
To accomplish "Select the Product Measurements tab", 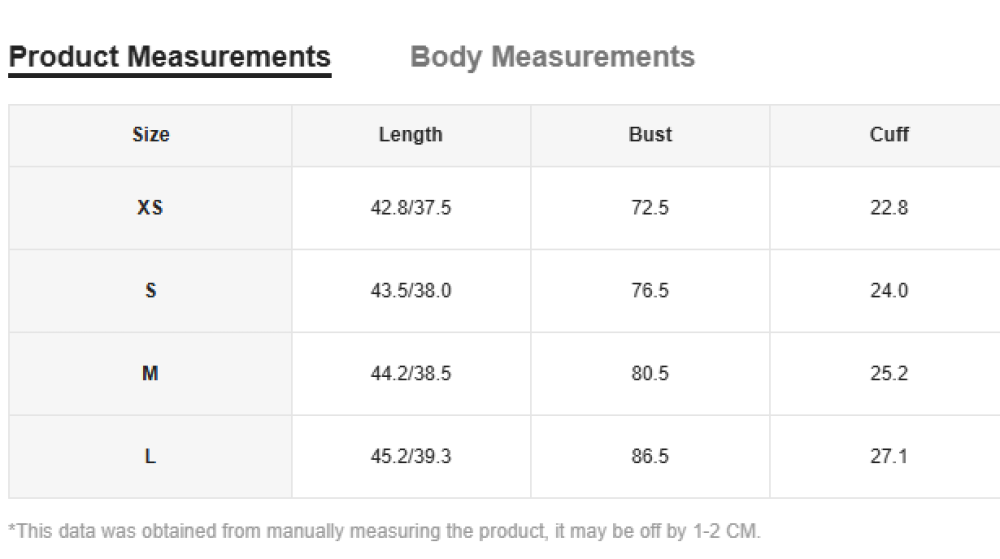I will pos(170,57).
